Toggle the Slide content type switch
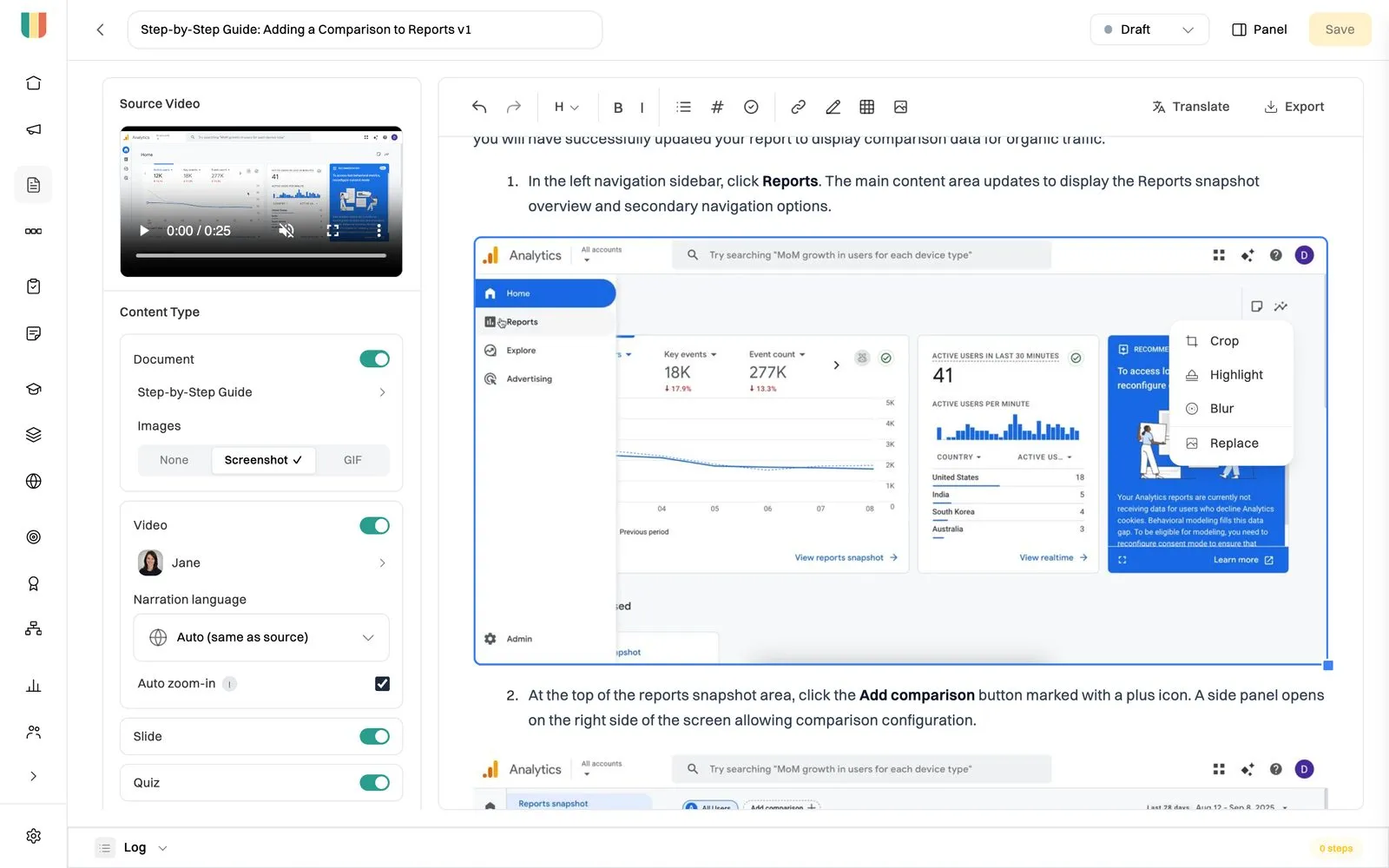The width and height of the screenshot is (1389, 868). (x=375, y=736)
